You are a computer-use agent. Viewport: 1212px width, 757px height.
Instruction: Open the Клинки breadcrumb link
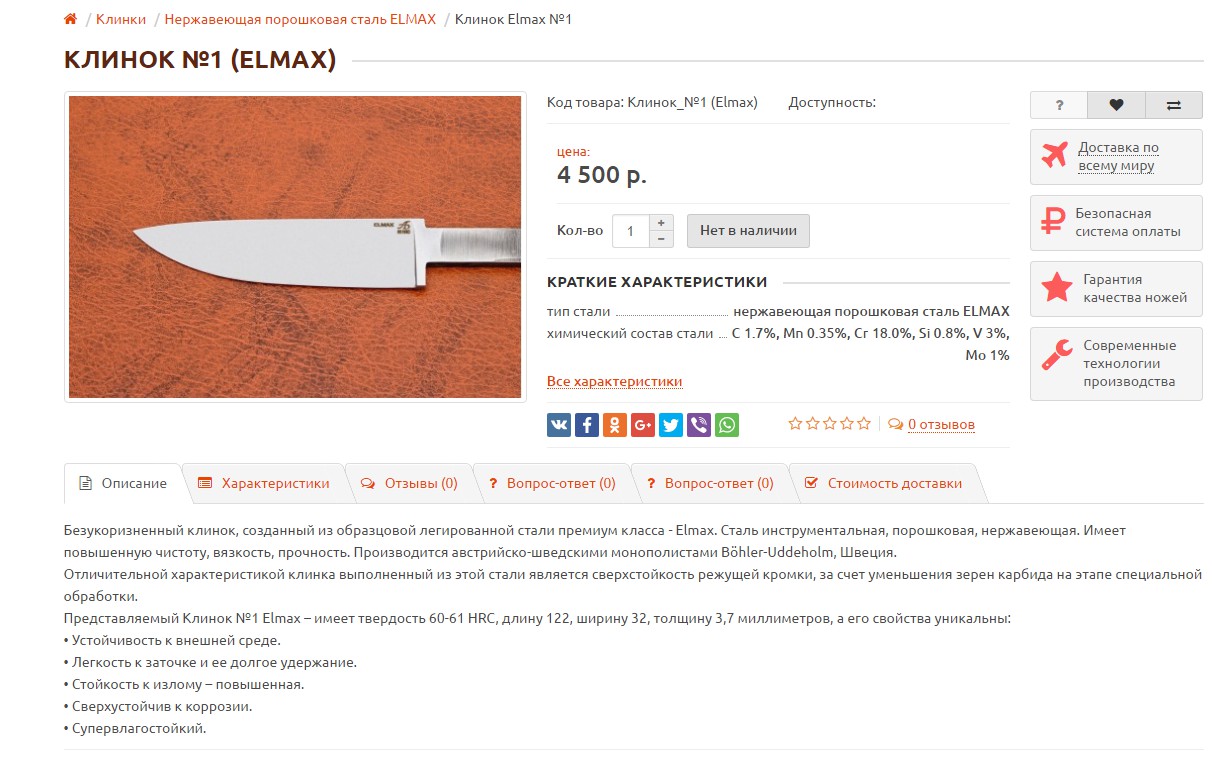point(121,19)
